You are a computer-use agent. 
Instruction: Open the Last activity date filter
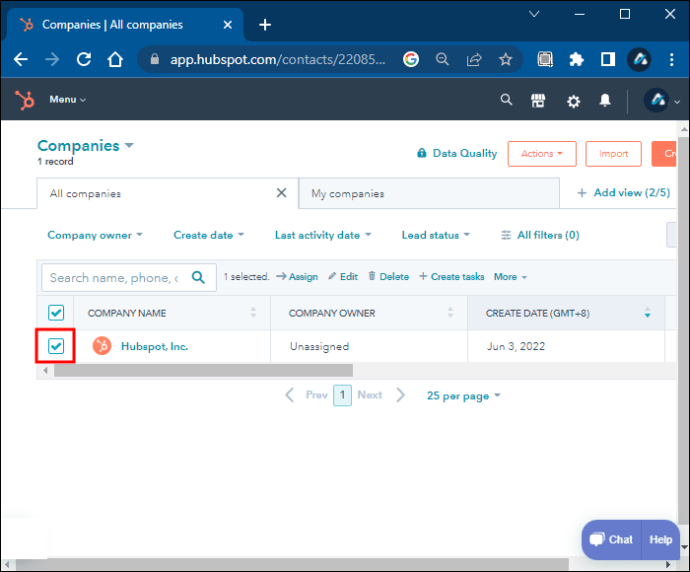pos(323,235)
